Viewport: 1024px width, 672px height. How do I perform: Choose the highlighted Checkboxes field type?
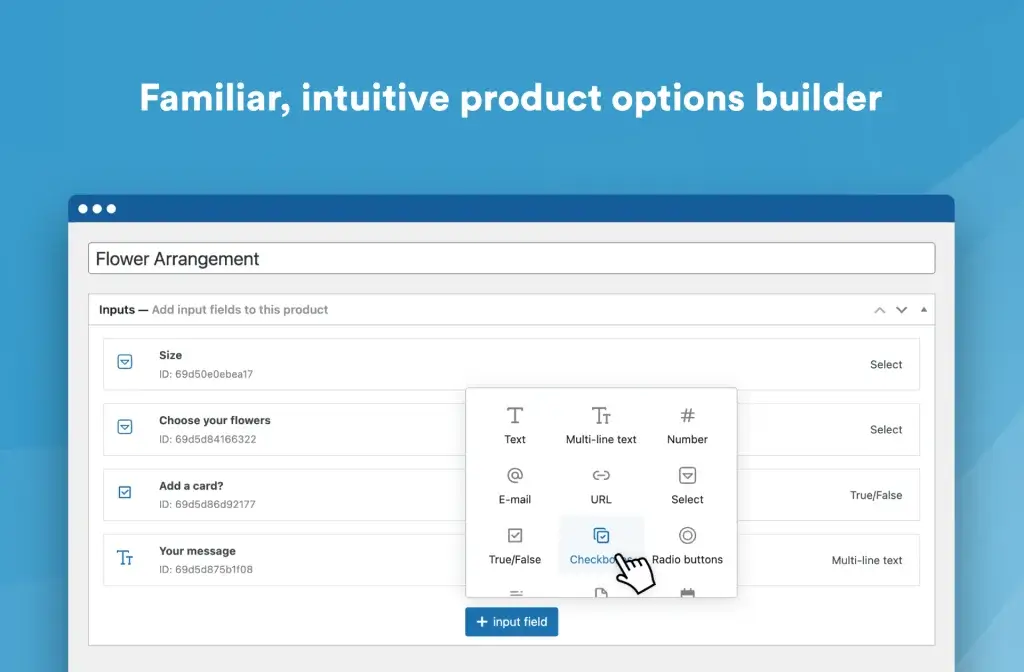[x=600, y=540]
